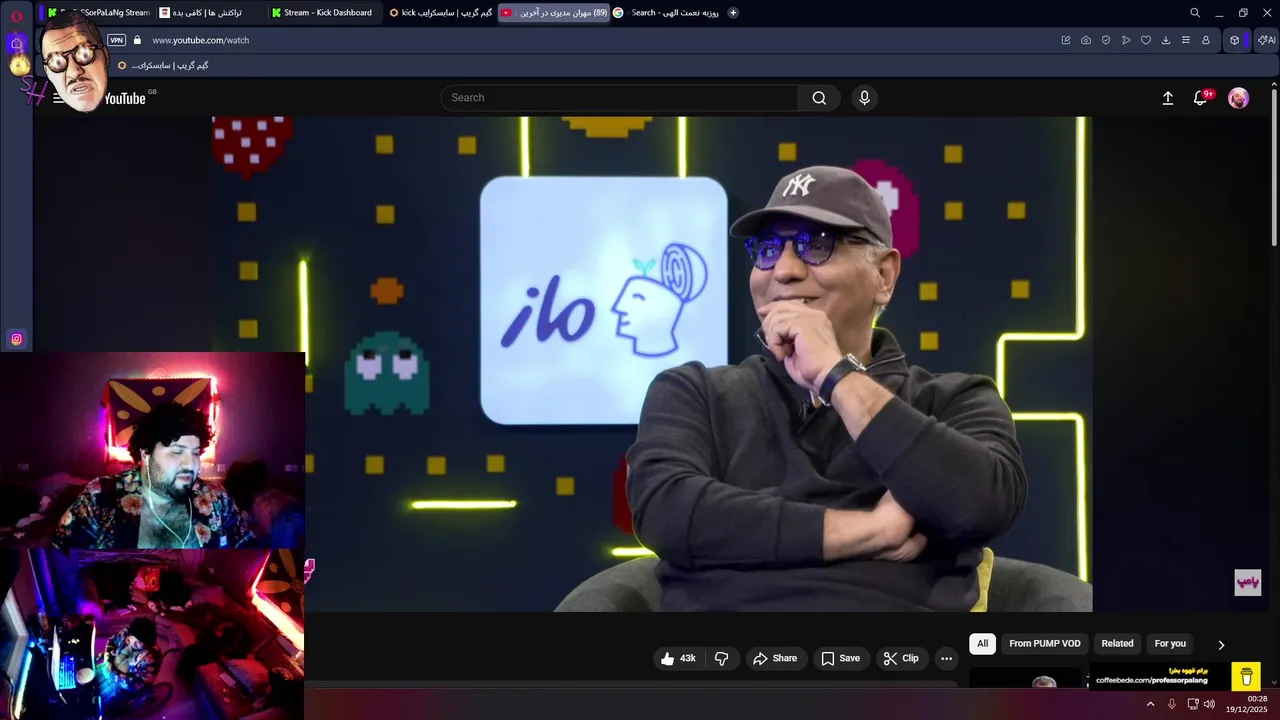The height and width of the screenshot is (720, 1280).
Task: Open a new browser tab
Action: pyautogui.click(x=733, y=13)
